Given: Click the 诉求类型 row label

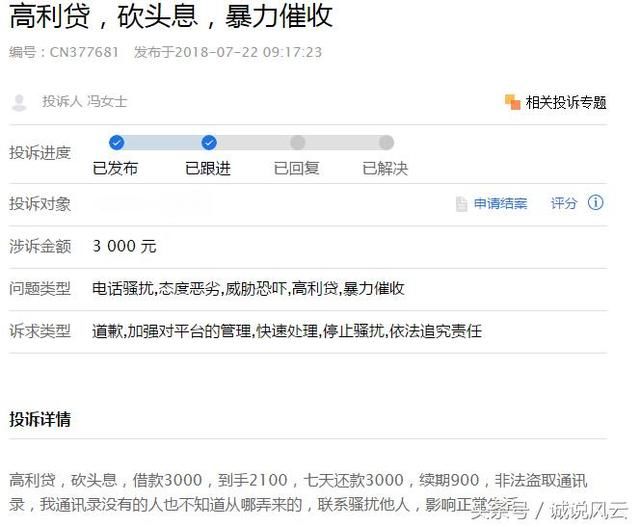Looking at the screenshot, I should coord(40,331).
